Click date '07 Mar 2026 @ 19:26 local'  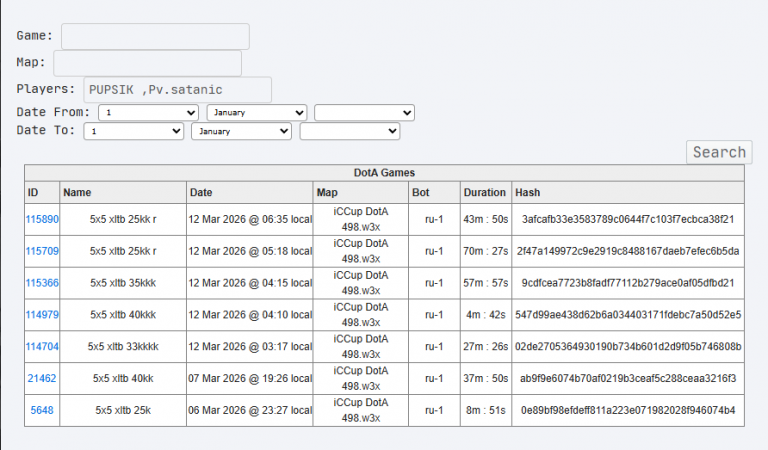pyautogui.click(x=250, y=379)
